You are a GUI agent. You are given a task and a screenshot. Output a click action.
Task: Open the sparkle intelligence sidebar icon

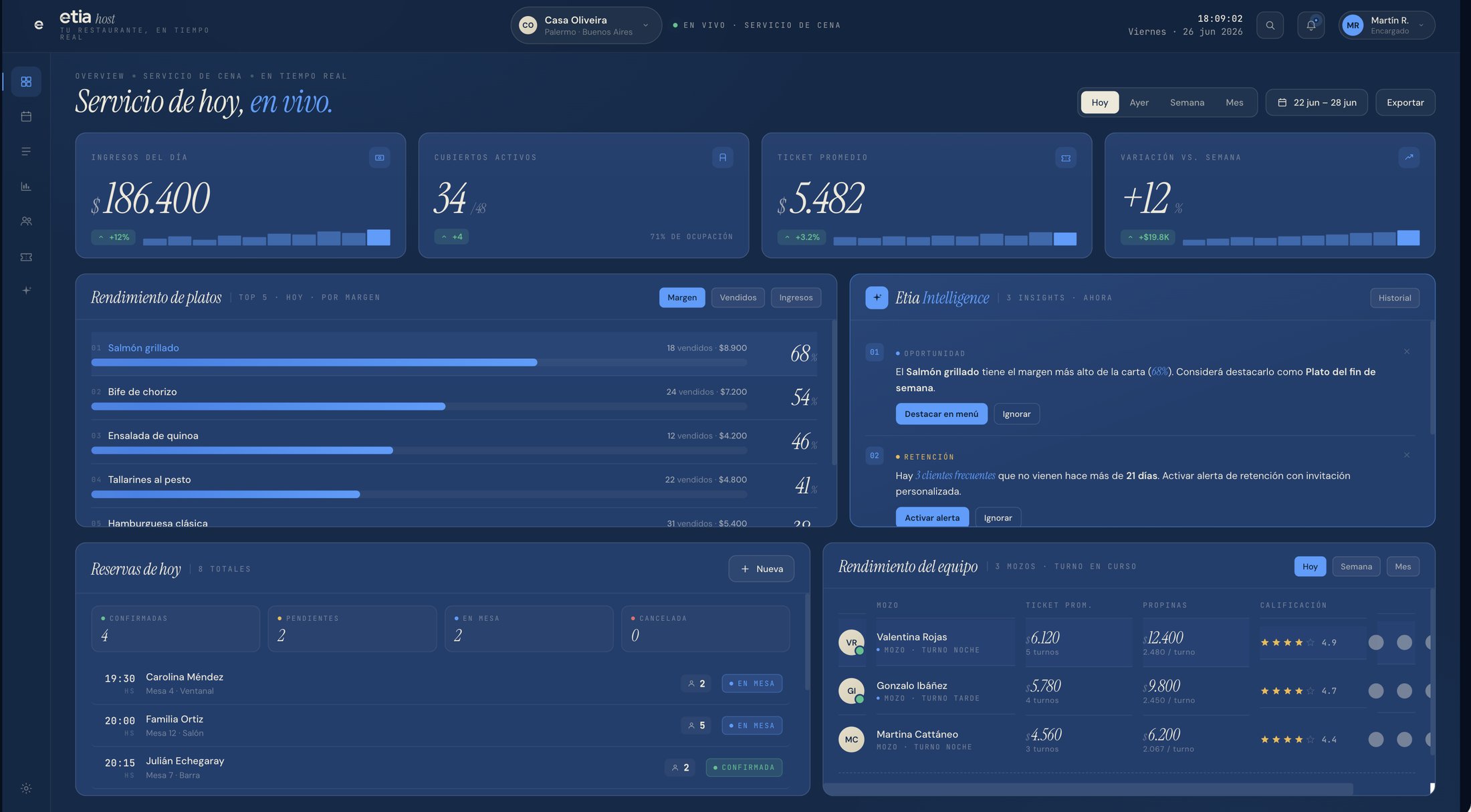click(26, 290)
